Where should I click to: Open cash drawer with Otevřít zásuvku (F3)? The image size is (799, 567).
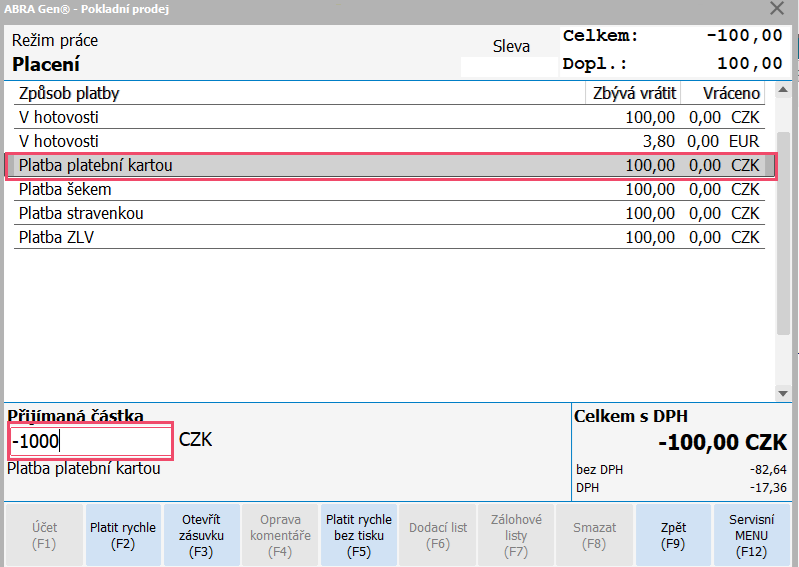[x=201, y=535]
